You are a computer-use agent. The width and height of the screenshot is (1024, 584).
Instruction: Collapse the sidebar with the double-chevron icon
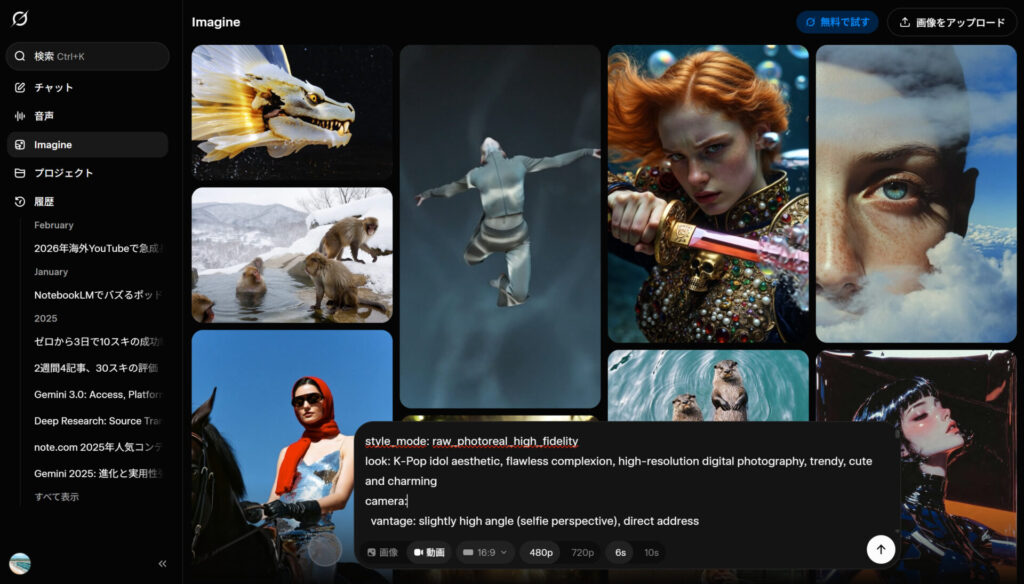[162, 564]
